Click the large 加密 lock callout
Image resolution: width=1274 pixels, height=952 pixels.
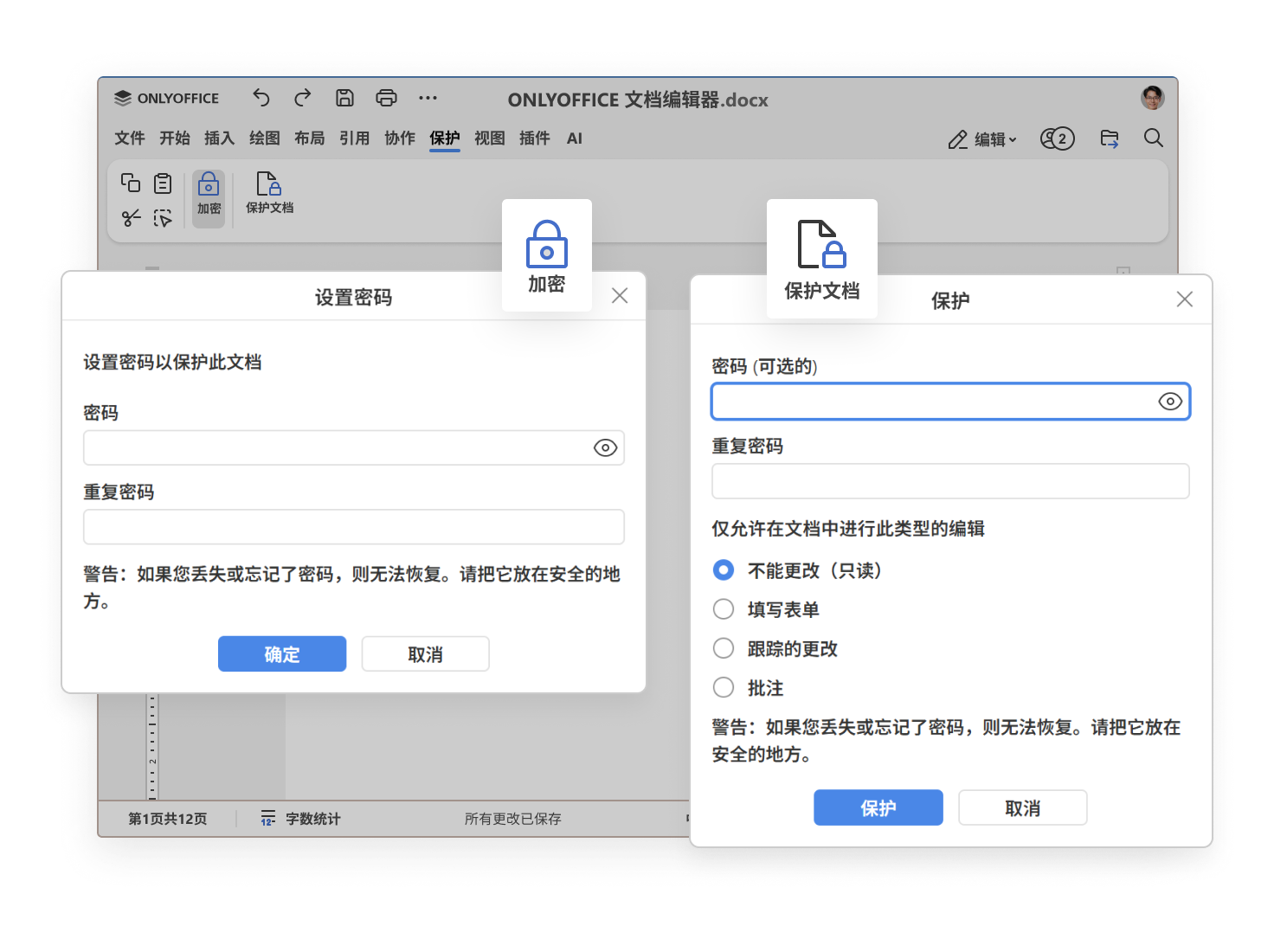547,256
